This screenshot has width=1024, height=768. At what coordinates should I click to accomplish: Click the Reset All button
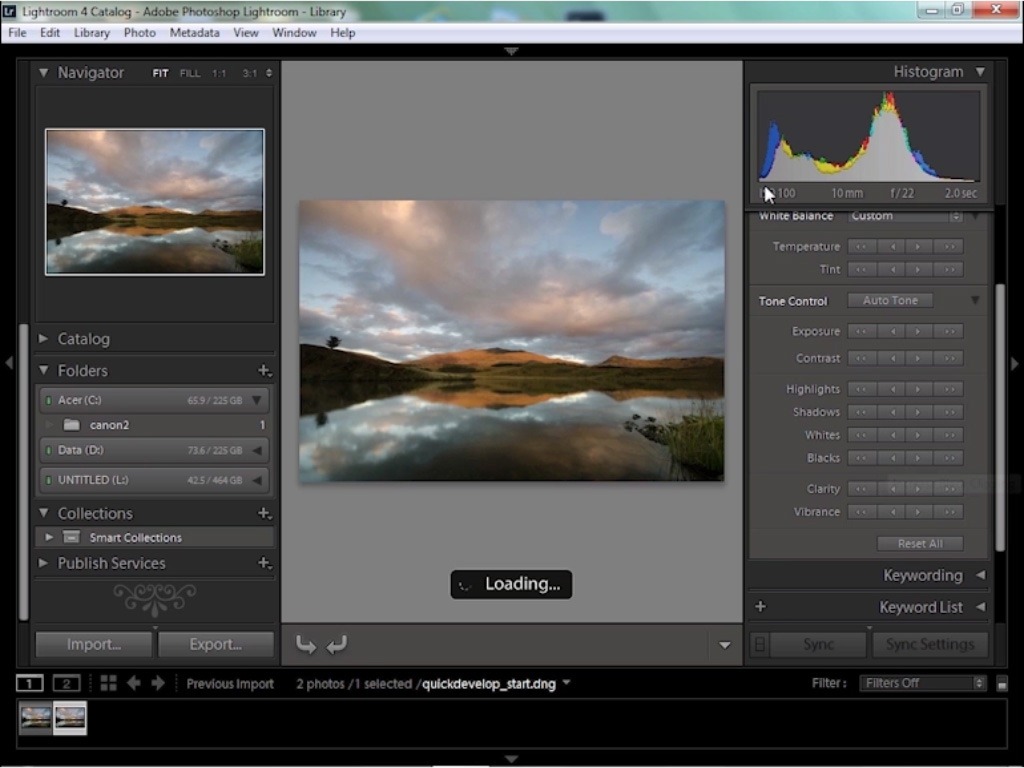pos(920,543)
